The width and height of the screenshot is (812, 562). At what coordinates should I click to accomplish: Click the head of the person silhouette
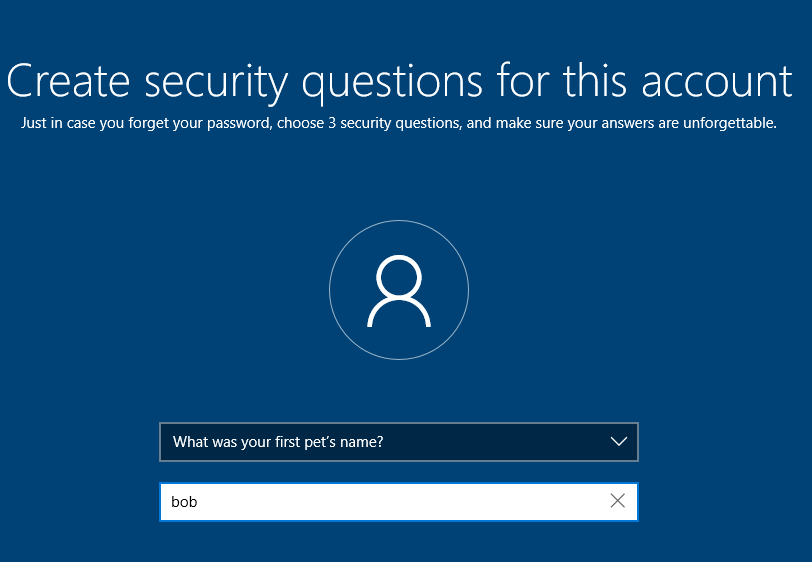click(x=399, y=277)
